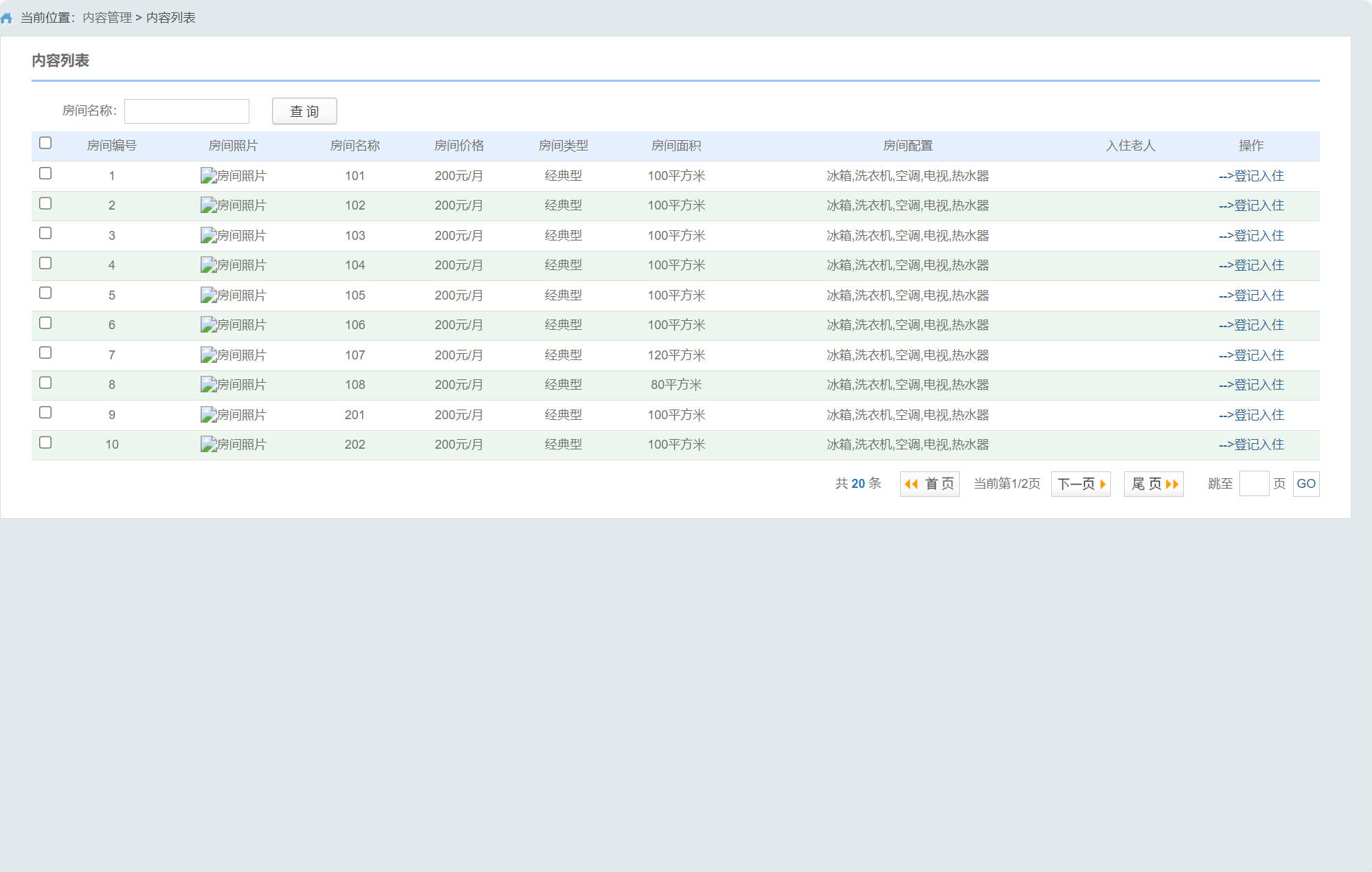Focus the 房间名称 search input field
The width and height of the screenshot is (1372, 872).
[187, 111]
